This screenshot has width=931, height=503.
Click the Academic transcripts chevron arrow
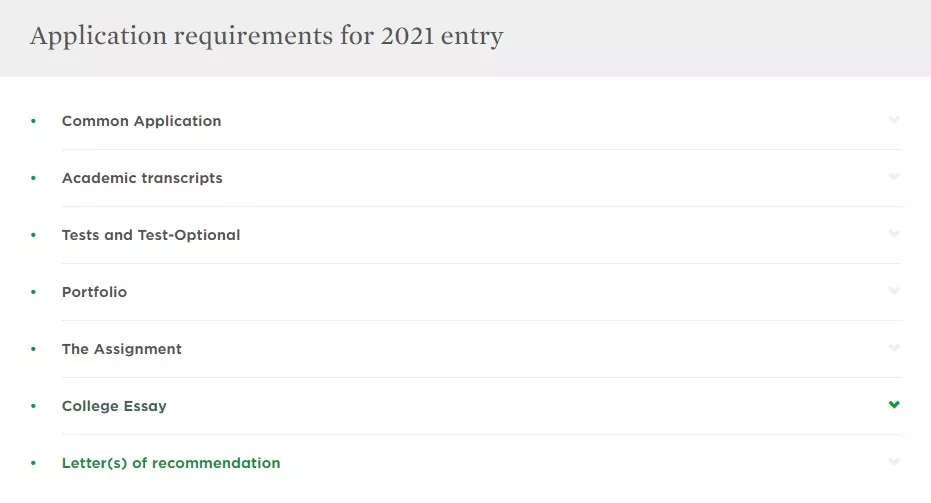pos(894,177)
